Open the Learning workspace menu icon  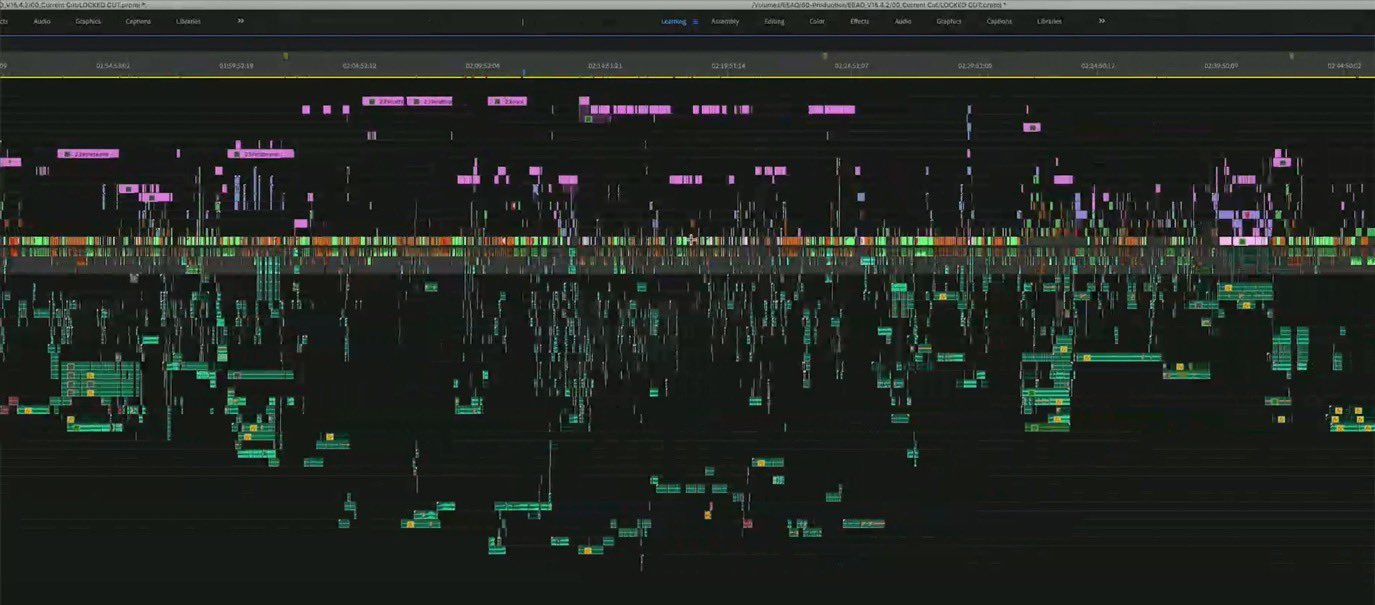[695, 21]
